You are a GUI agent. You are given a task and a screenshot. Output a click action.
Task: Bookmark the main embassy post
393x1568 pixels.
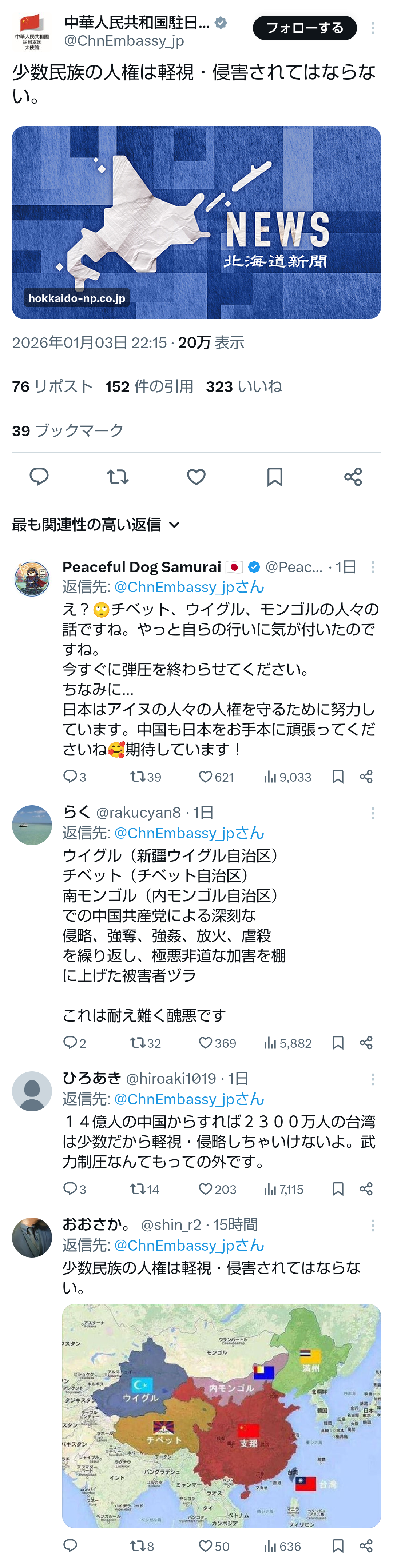(275, 477)
